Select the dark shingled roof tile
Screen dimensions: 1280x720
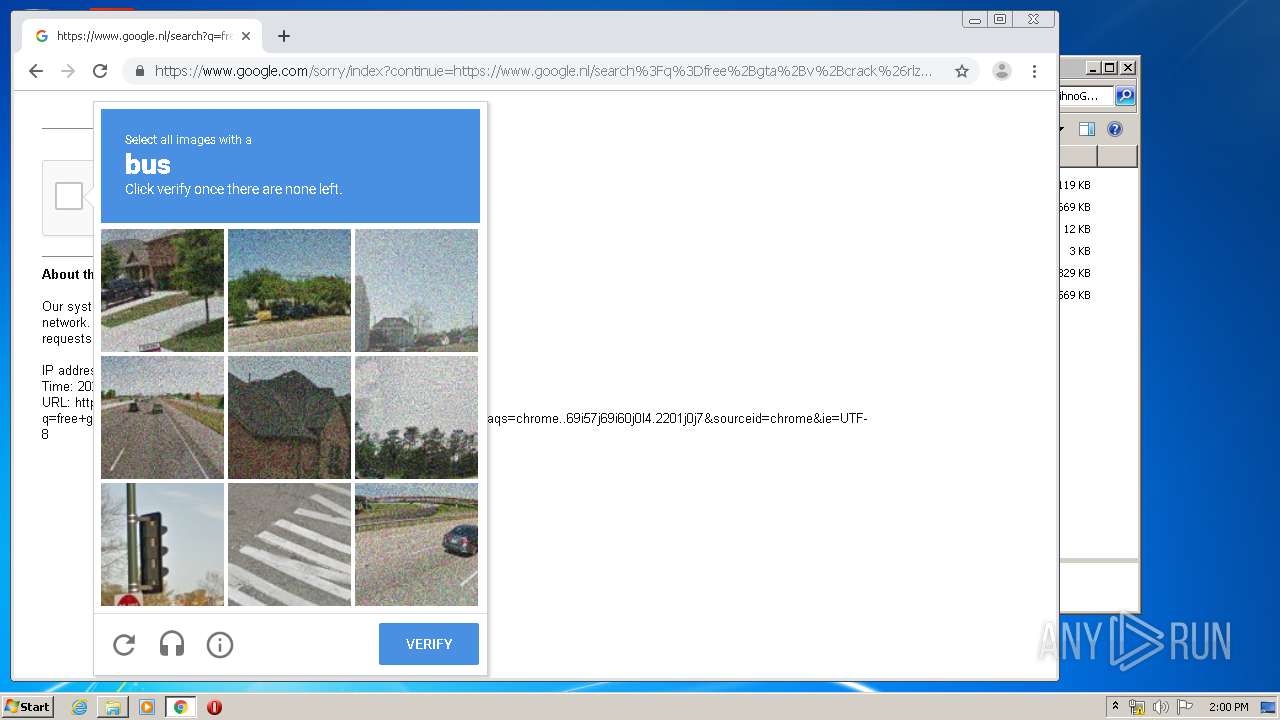point(289,417)
